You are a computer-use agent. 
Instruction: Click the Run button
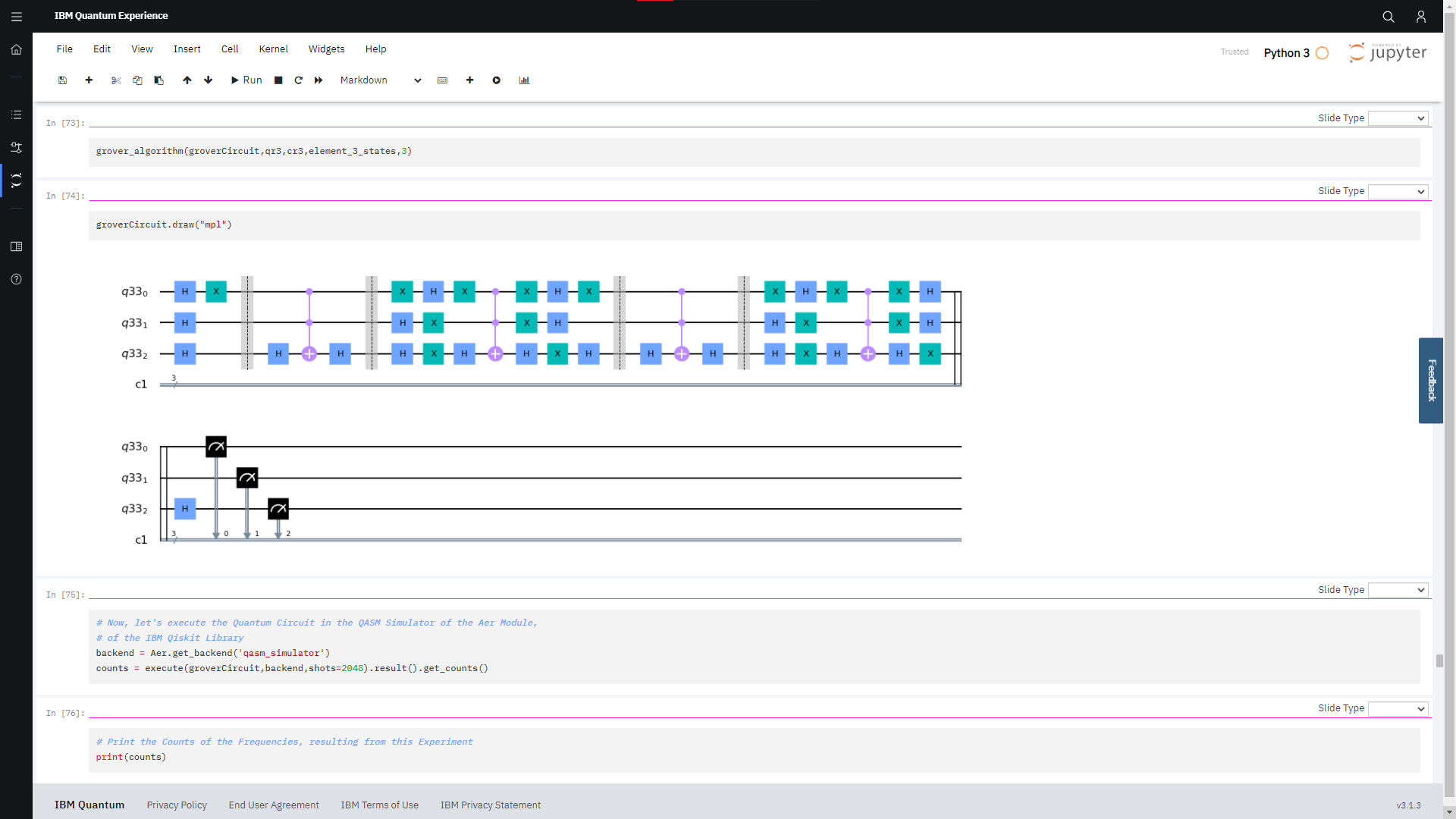246,80
